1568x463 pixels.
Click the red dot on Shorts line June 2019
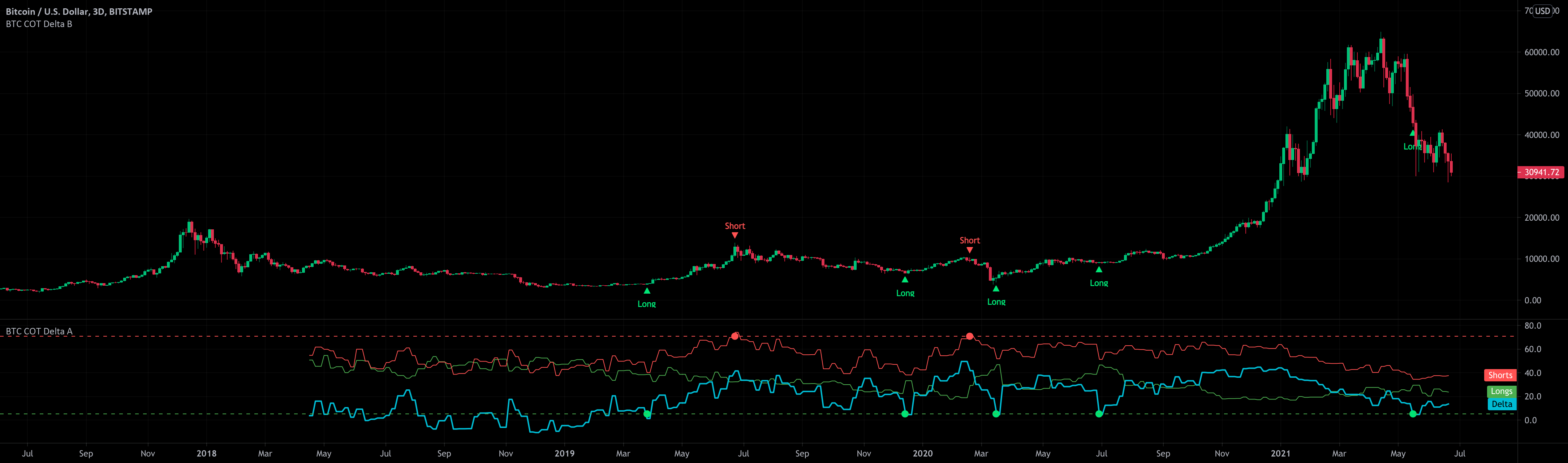coord(735,336)
